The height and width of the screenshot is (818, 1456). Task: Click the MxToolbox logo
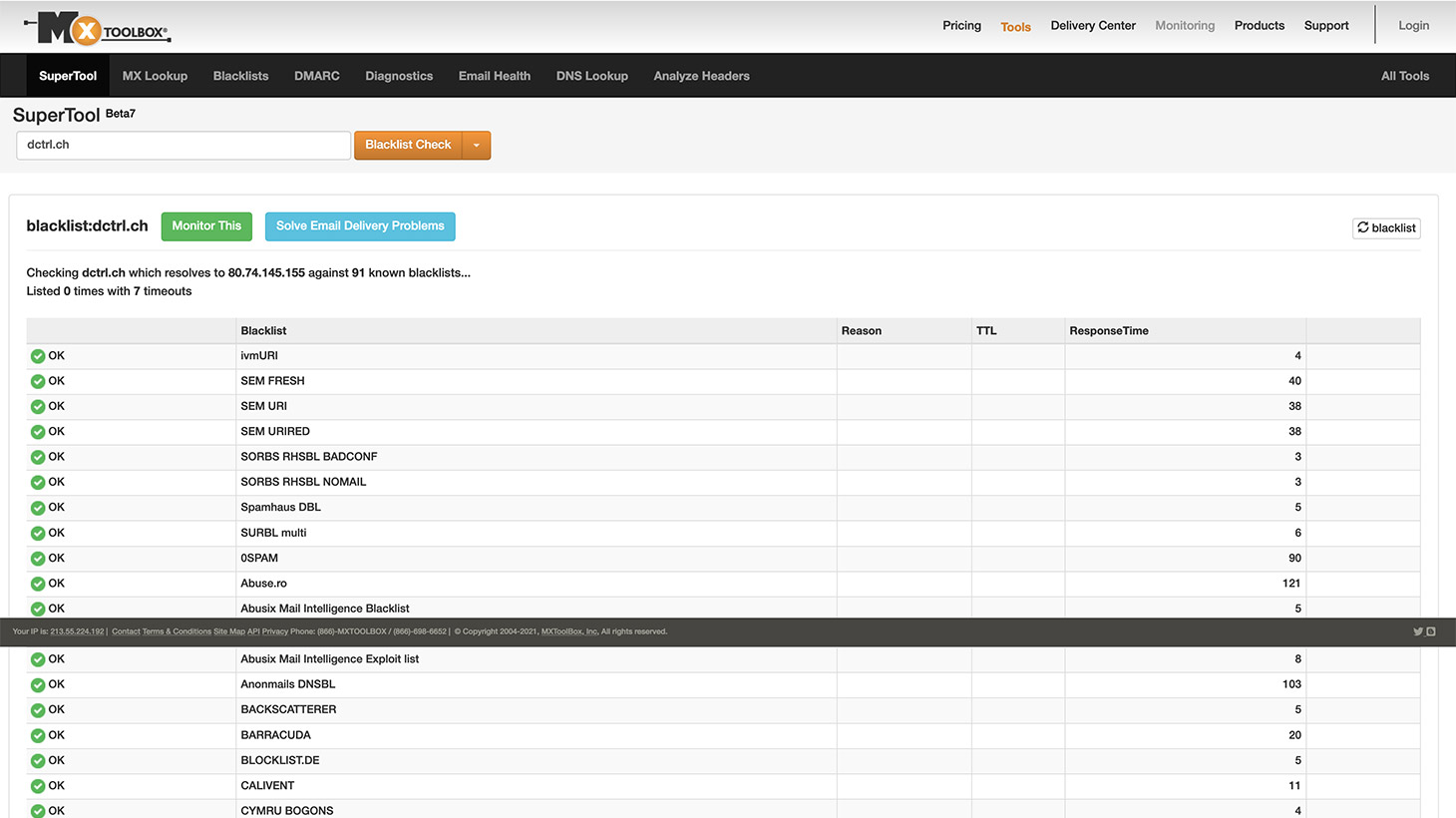tap(98, 28)
